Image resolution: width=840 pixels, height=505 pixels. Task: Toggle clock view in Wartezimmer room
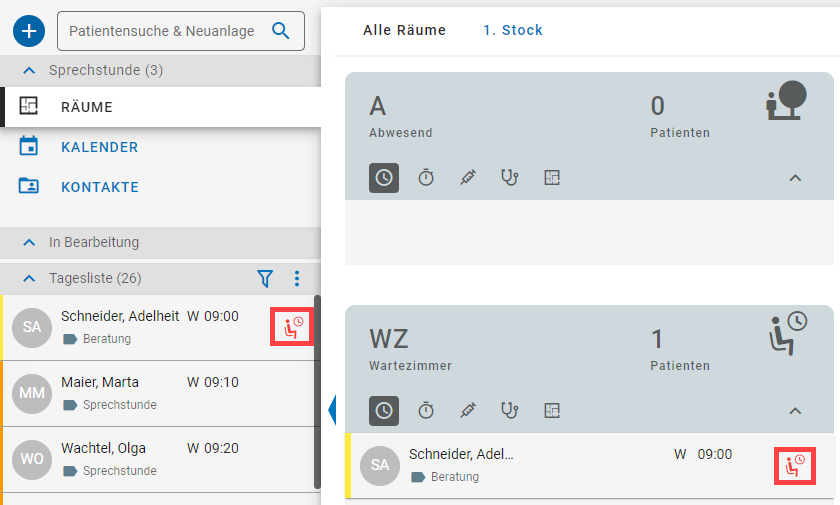(384, 410)
